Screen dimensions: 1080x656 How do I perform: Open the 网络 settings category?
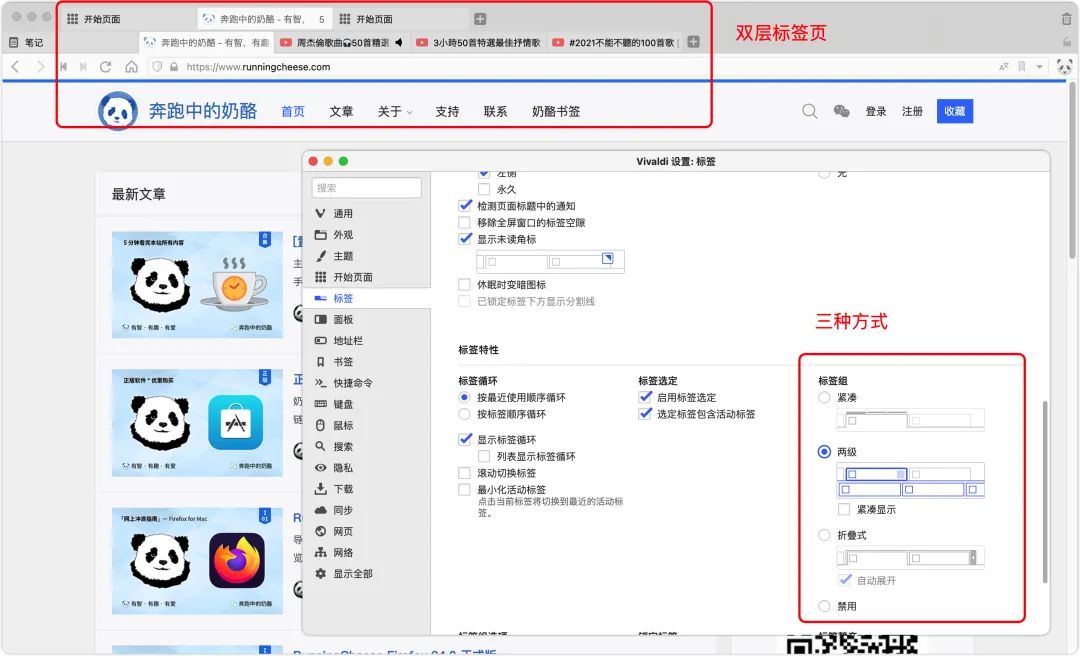tap(342, 553)
